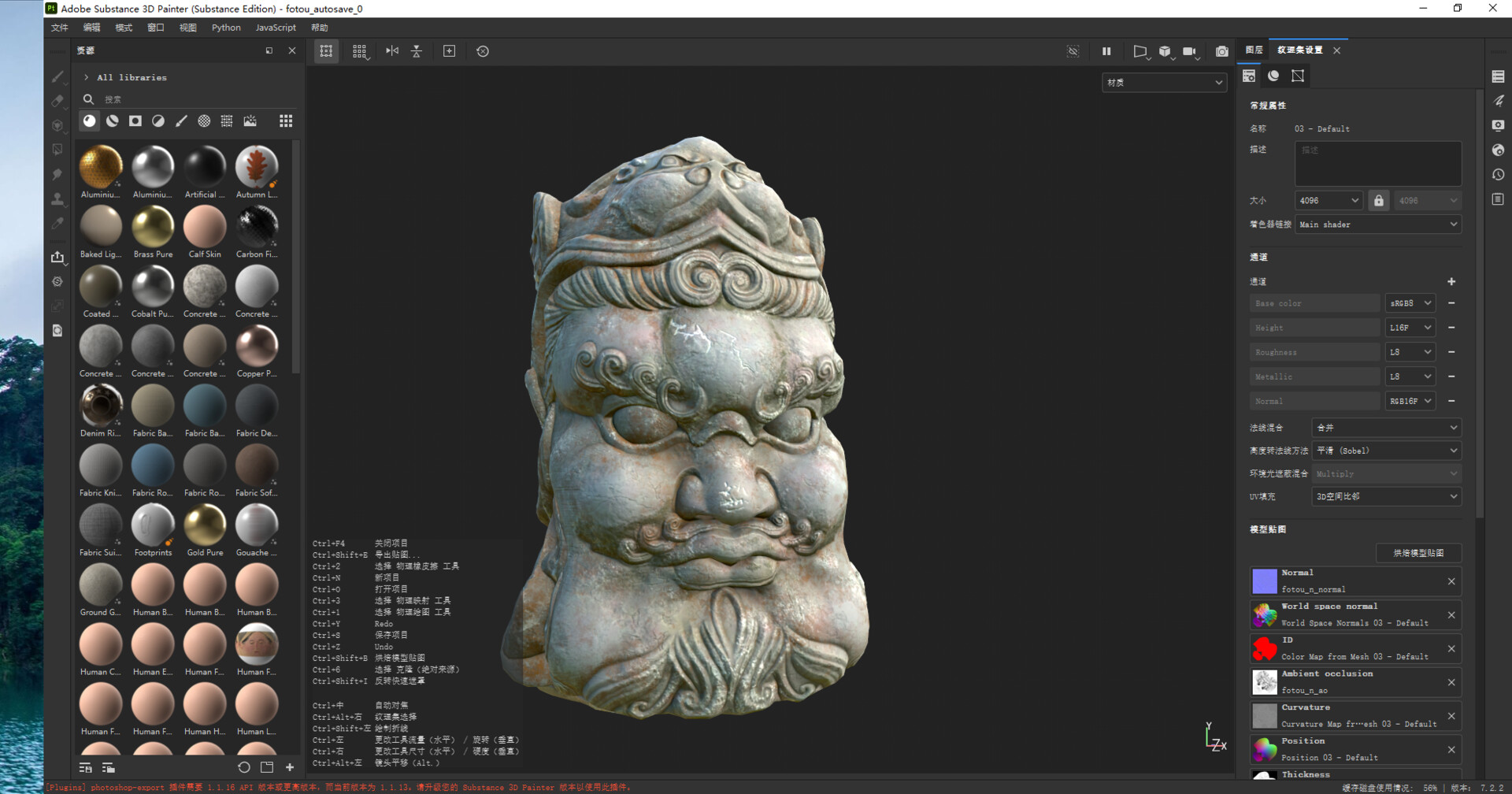
Task: Pause rendering with the pause icon
Action: click(x=1106, y=51)
